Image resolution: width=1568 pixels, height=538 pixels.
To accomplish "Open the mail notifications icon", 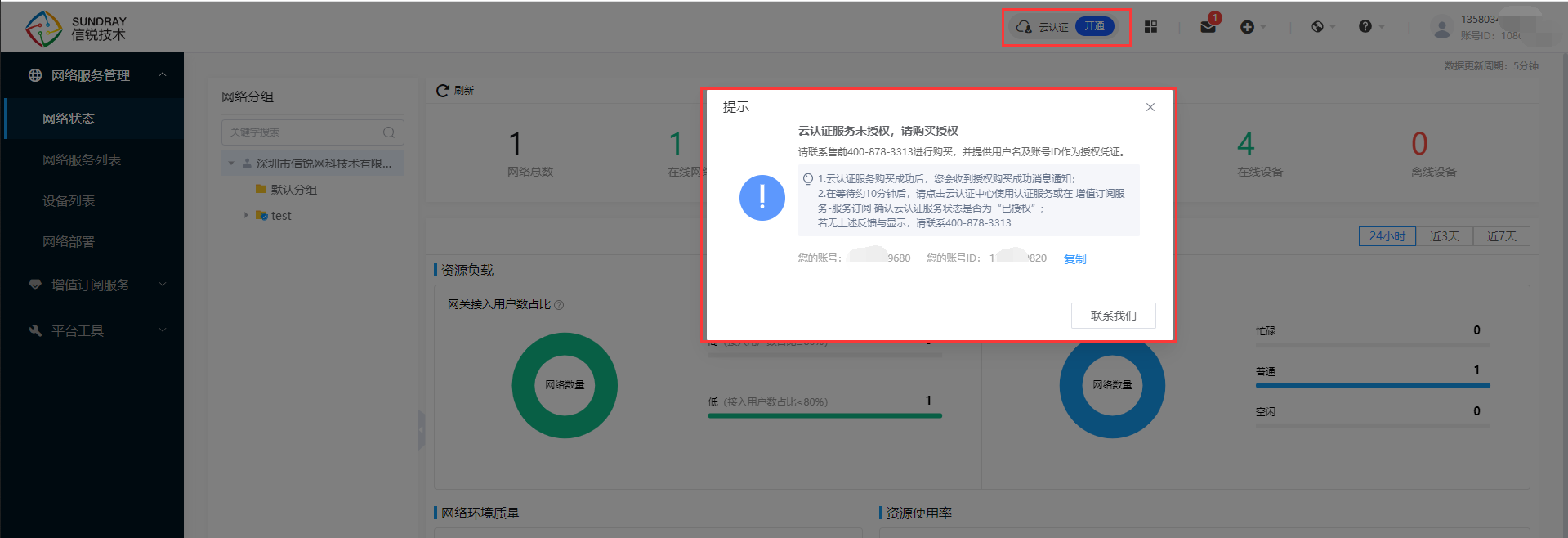I will 1208,27.
